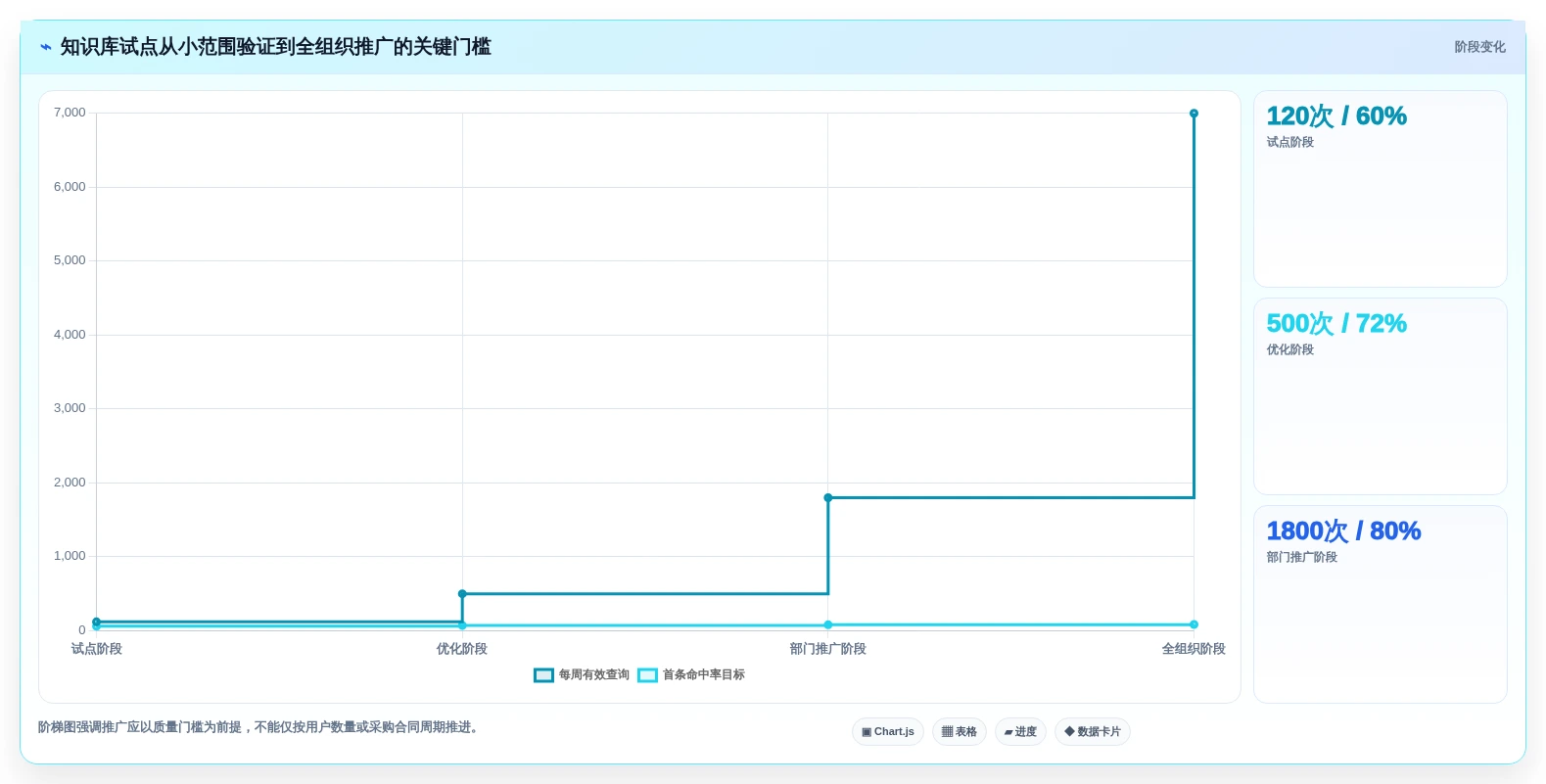1546x784 pixels.
Task: Open the 500次 / 72% 优化阶段 card
Action: [1381, 396]
